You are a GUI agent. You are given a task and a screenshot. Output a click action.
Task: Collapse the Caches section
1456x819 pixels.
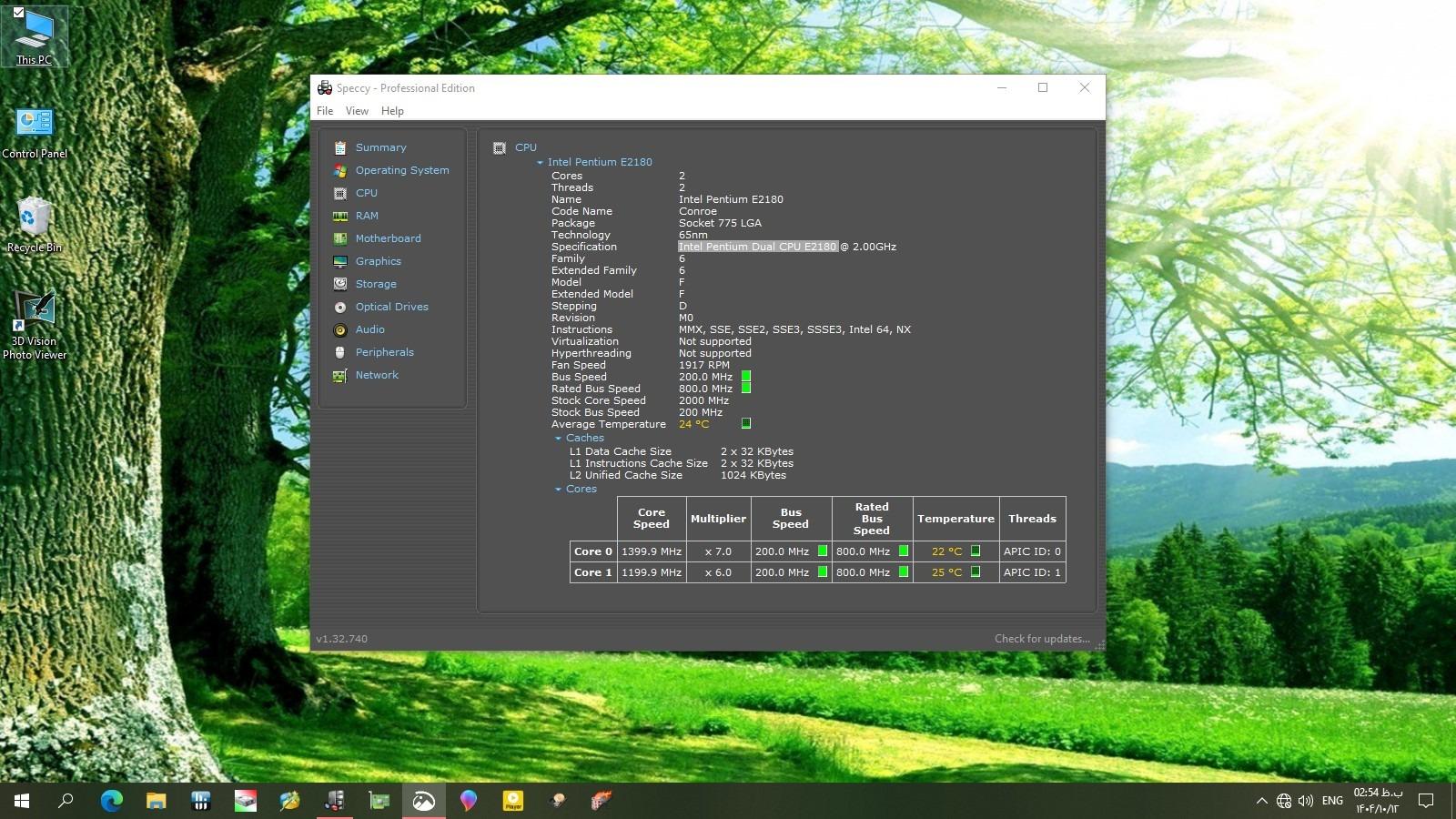pyautogui.click(x=558, y=439)
